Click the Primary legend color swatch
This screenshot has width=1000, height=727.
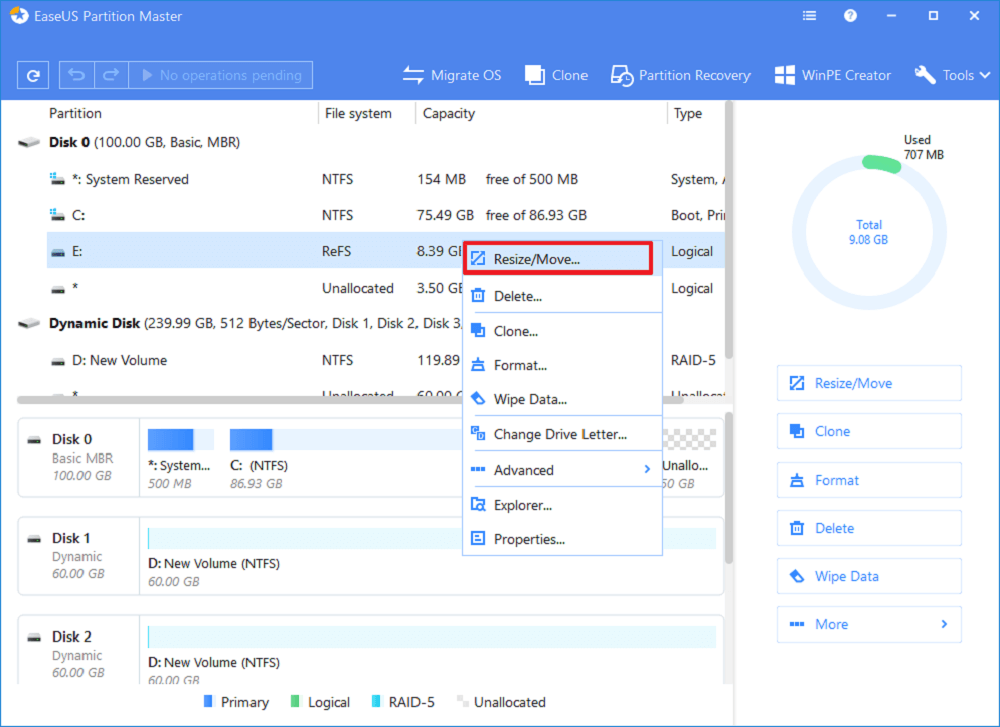pyautogui.click(x=207, y=701)
